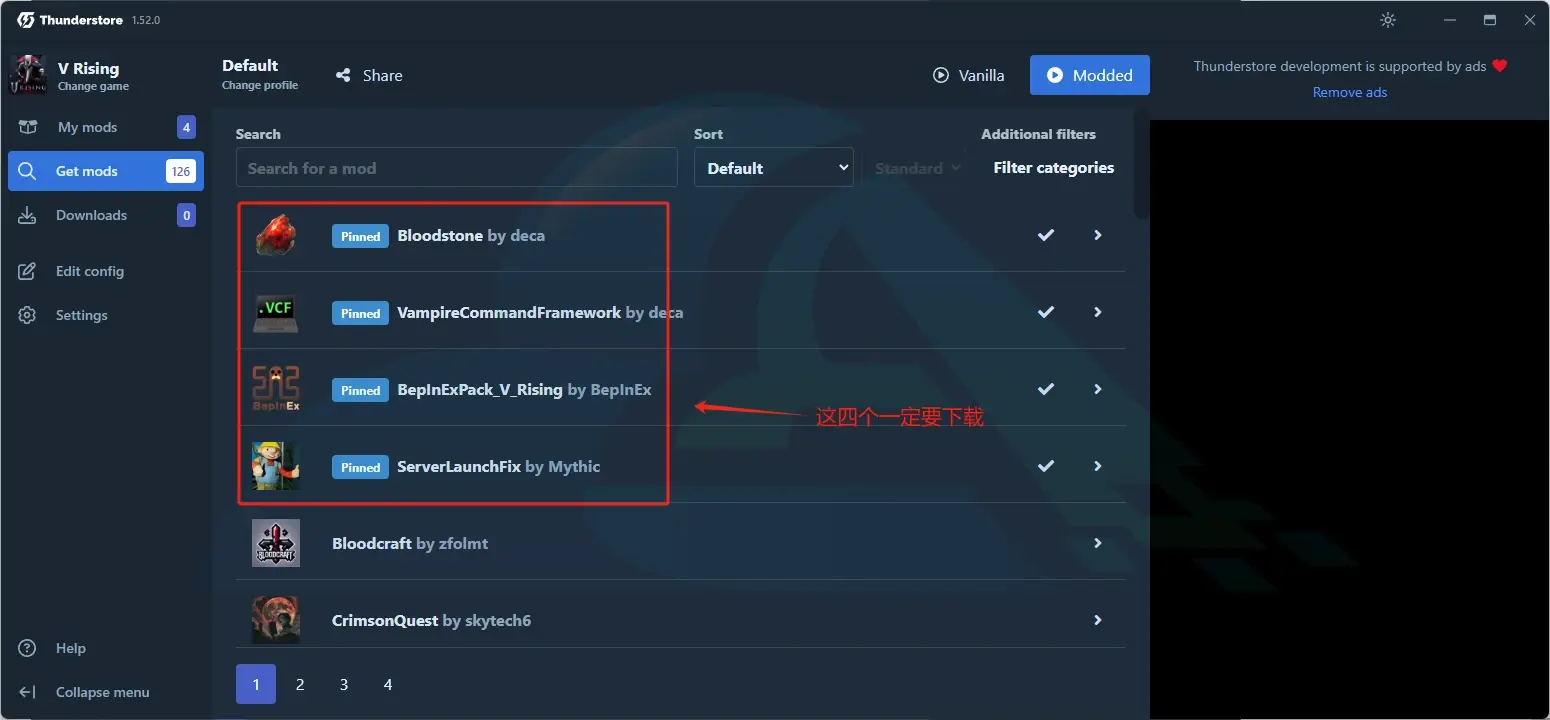Launch game with the Modded button
Viewport: 1550px width, 720px height.
(1090, 75)
